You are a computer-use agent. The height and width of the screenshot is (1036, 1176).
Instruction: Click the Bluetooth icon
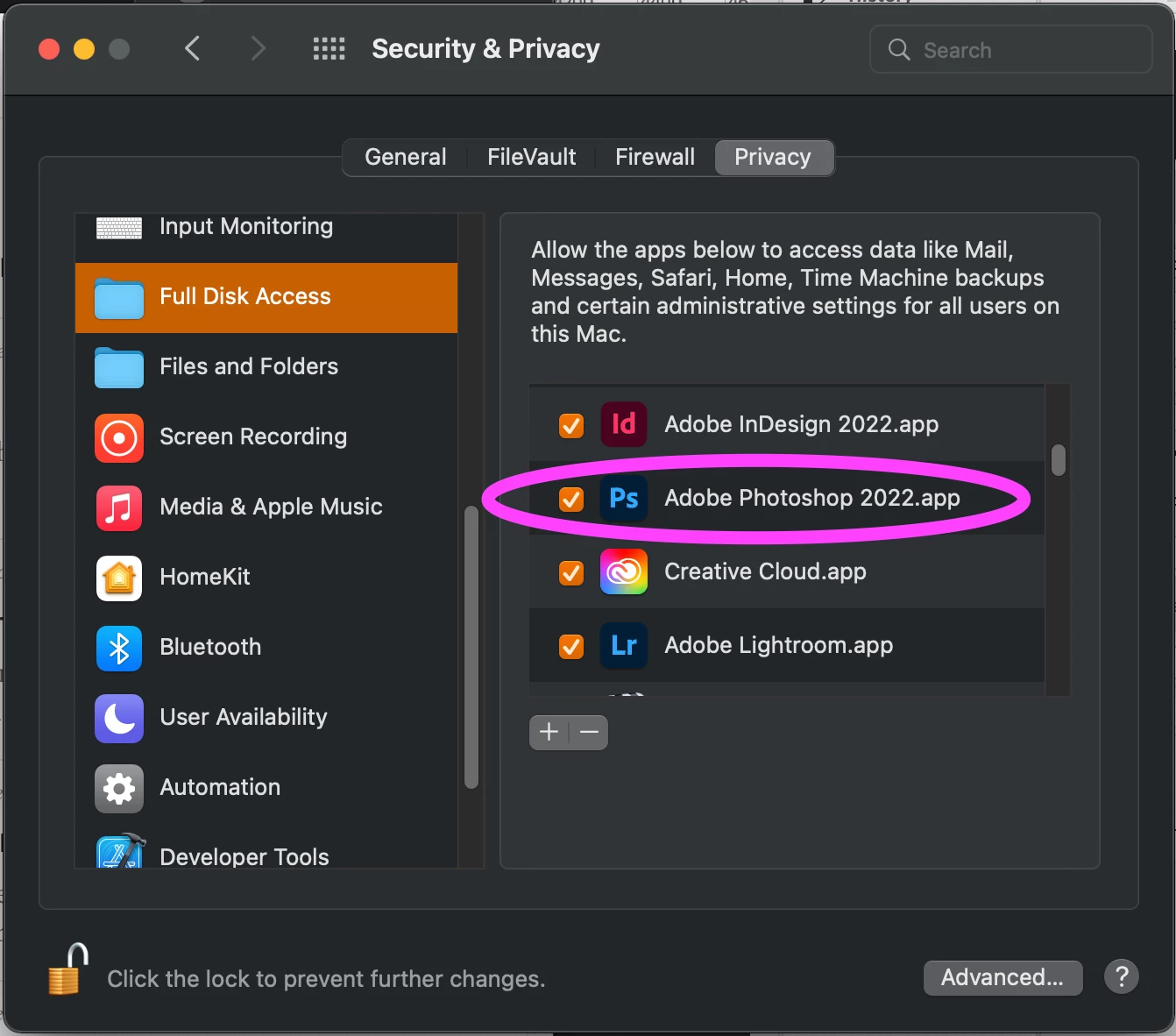[119, 648]
